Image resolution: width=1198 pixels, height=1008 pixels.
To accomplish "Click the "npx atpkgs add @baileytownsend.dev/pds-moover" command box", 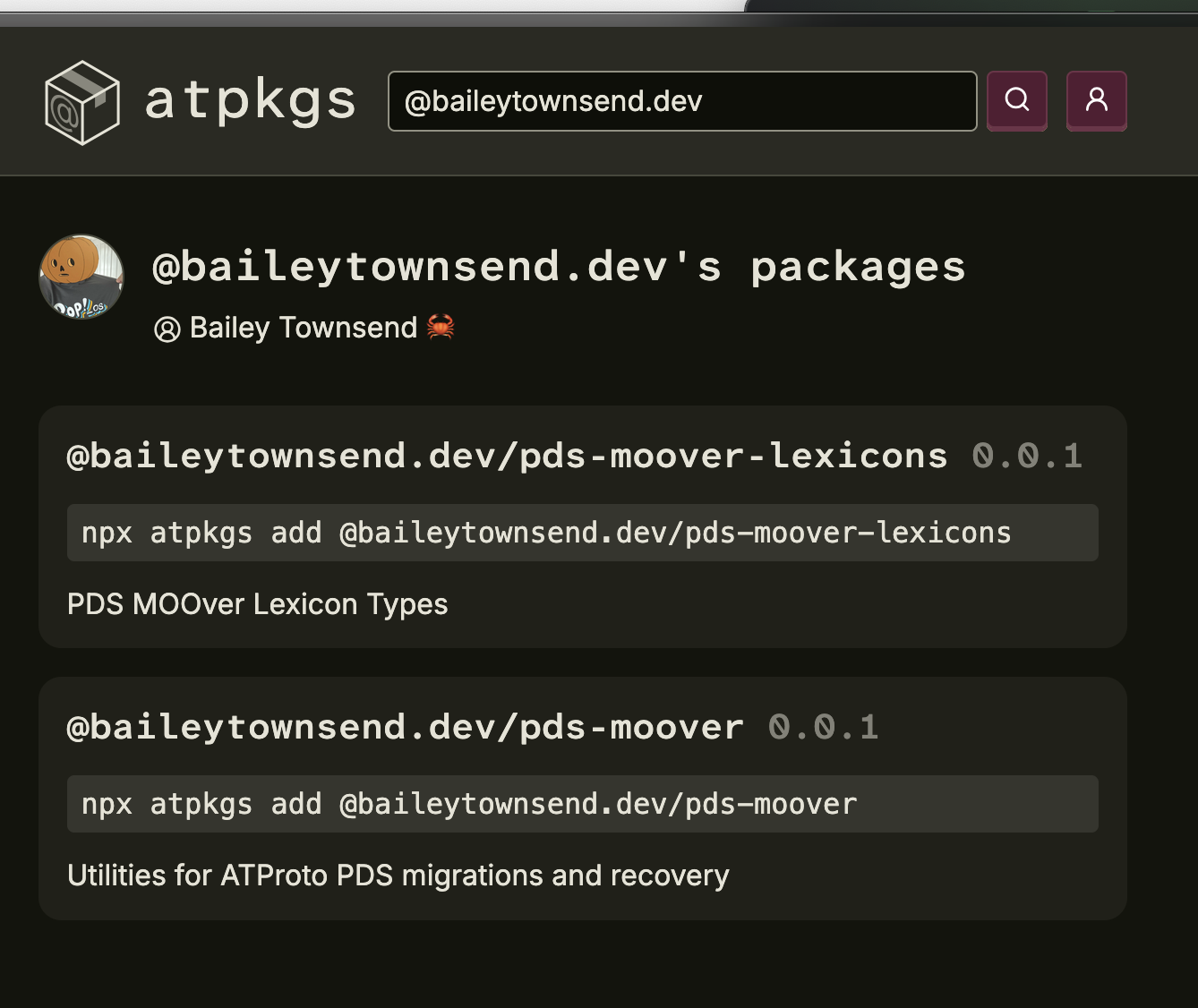I will (x=582, y=804).
